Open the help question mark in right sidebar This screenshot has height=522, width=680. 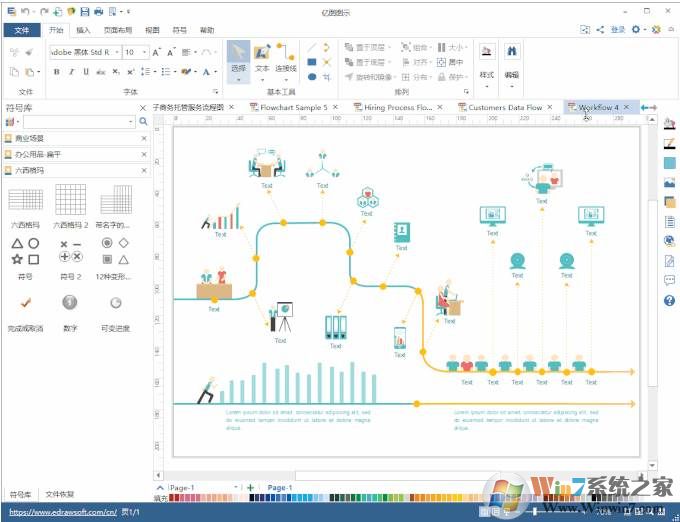[x=669, y=300]
